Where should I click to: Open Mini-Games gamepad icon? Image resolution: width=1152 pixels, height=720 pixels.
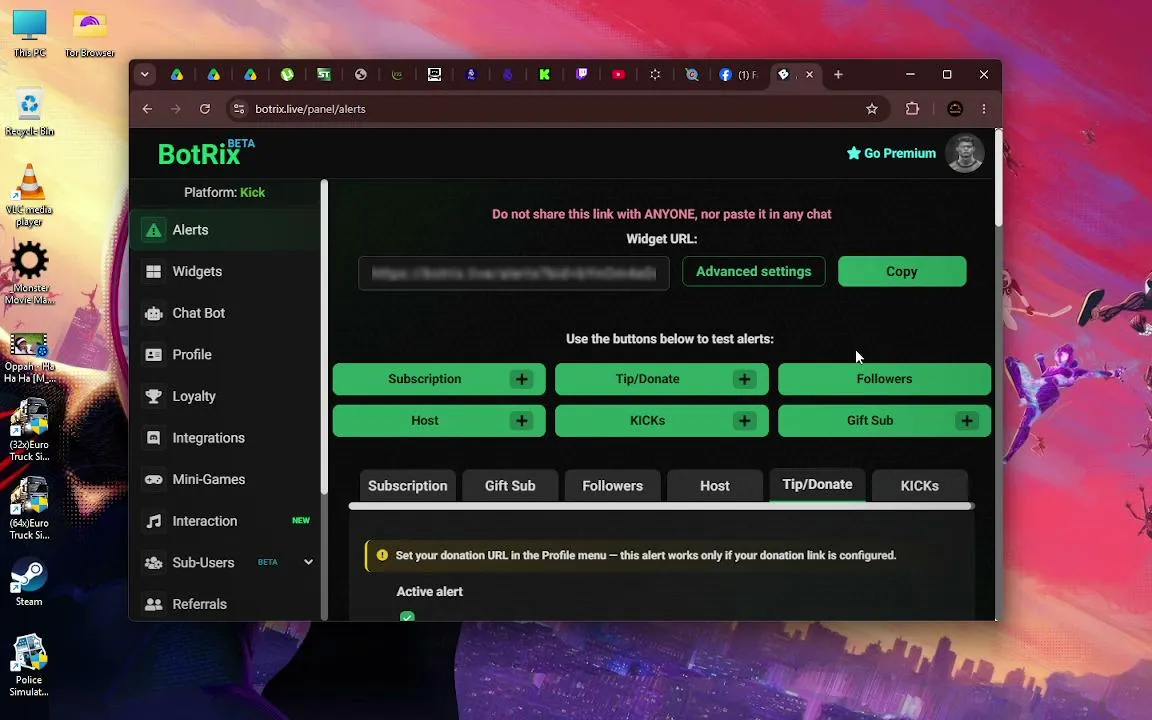154,480
